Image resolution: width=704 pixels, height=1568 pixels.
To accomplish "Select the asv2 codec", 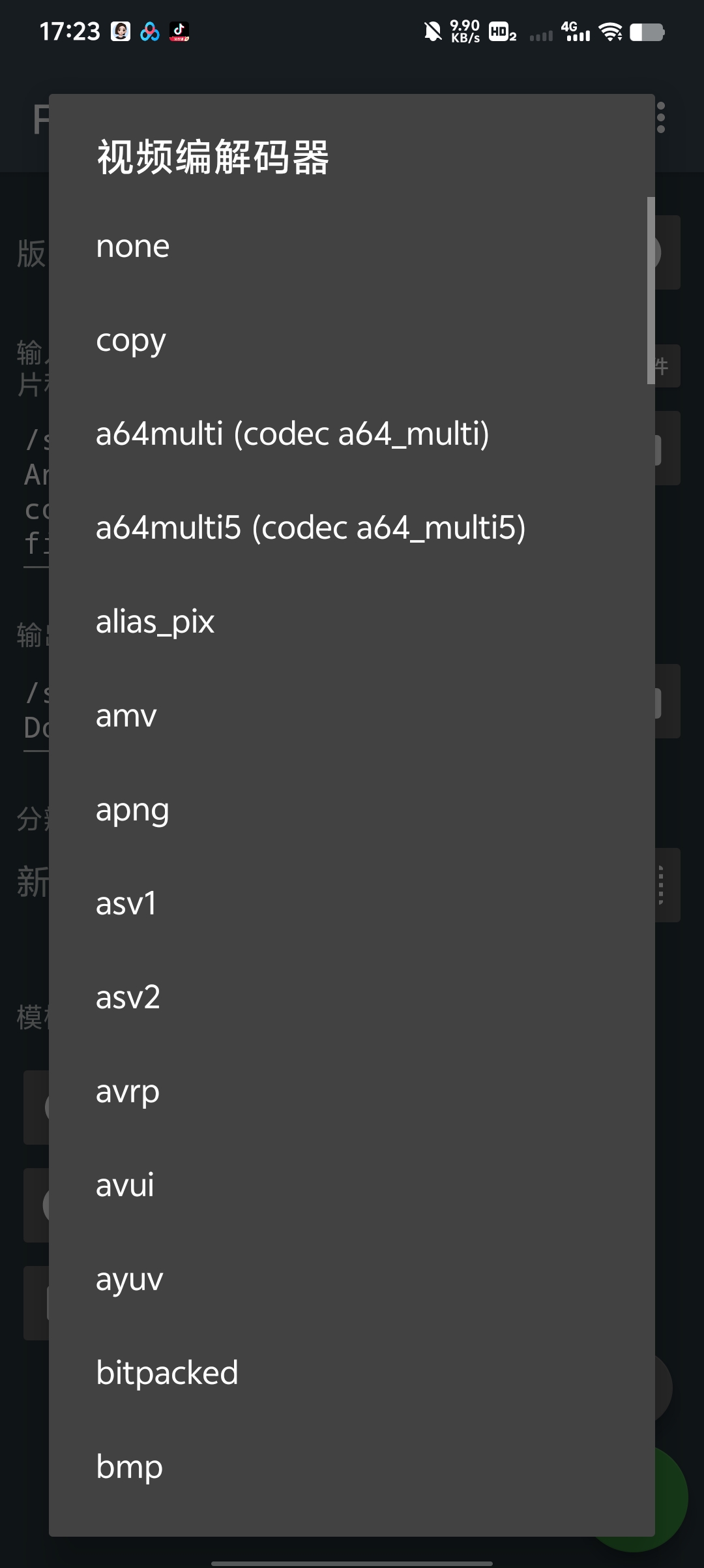I will (x=352, y=998).
